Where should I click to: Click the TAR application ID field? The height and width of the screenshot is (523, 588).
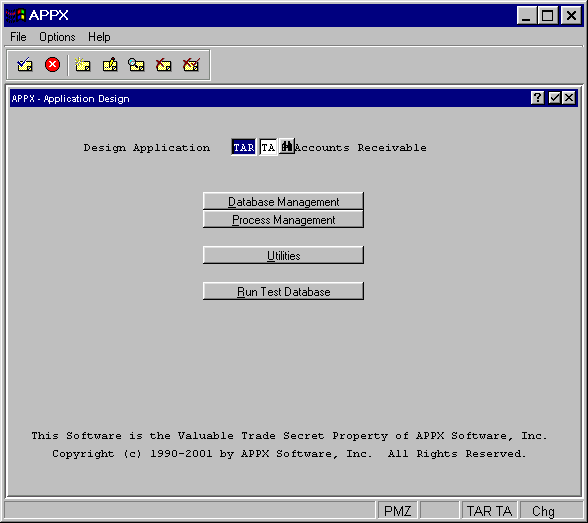pyautogui.click(x=244, y=147)
